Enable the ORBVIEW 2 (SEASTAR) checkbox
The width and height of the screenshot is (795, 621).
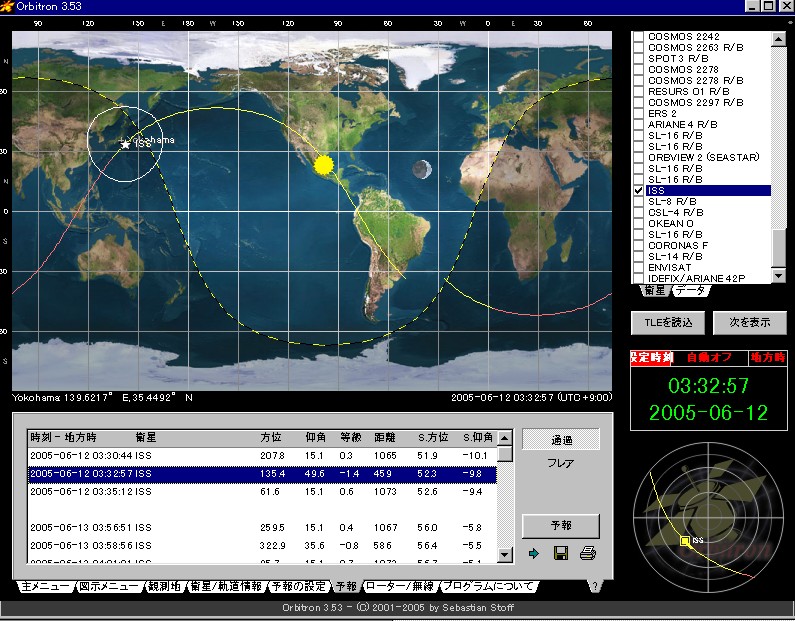coord(639,158)
